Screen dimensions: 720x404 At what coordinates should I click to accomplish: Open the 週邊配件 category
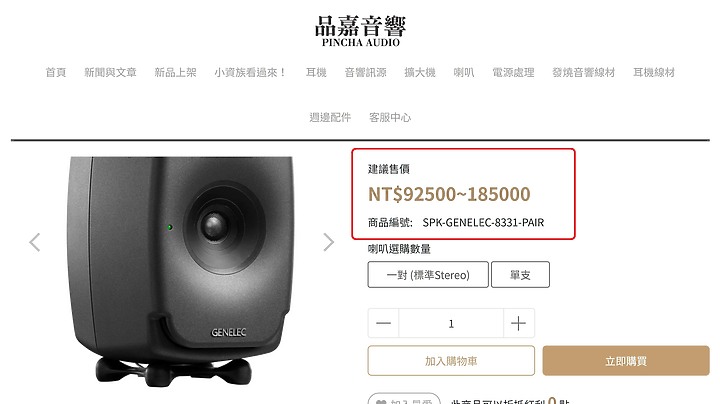tap(330, 118)
